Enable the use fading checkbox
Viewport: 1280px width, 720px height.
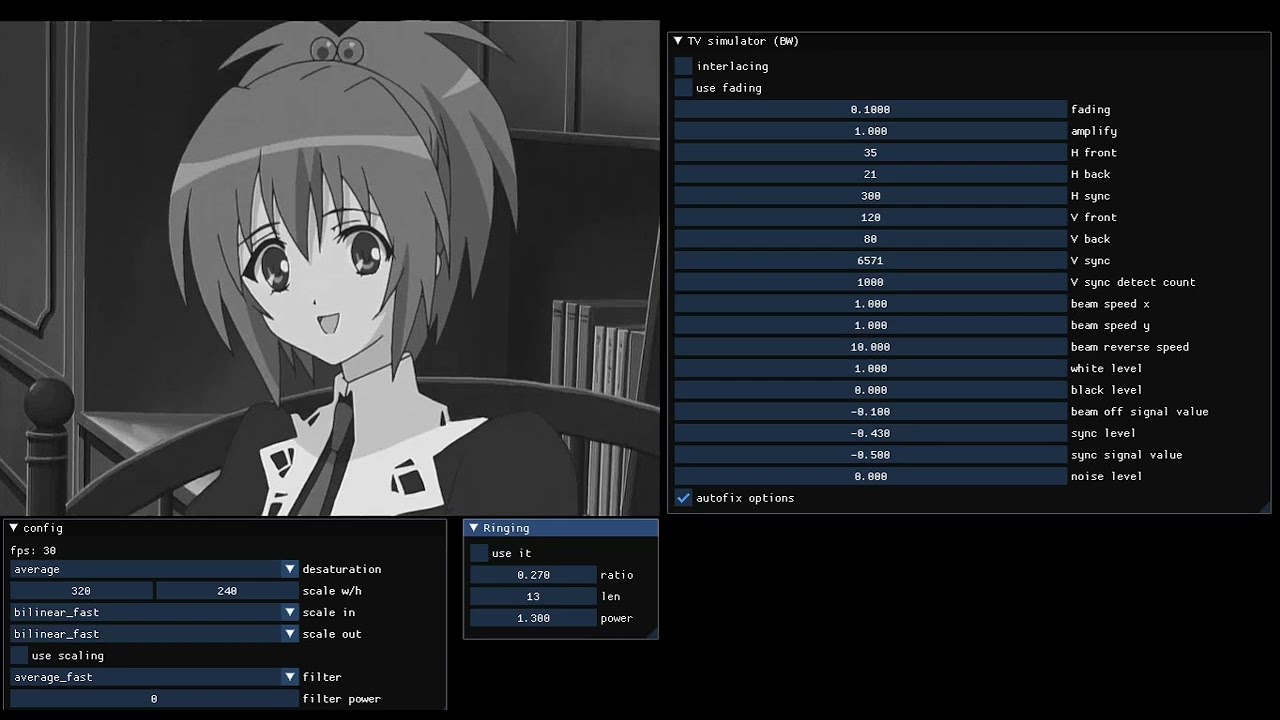pos(684,88)
